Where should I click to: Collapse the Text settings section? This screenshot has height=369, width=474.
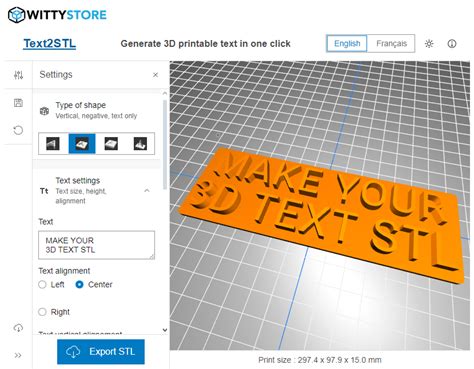pyautogui.click(x=147, y=191)
